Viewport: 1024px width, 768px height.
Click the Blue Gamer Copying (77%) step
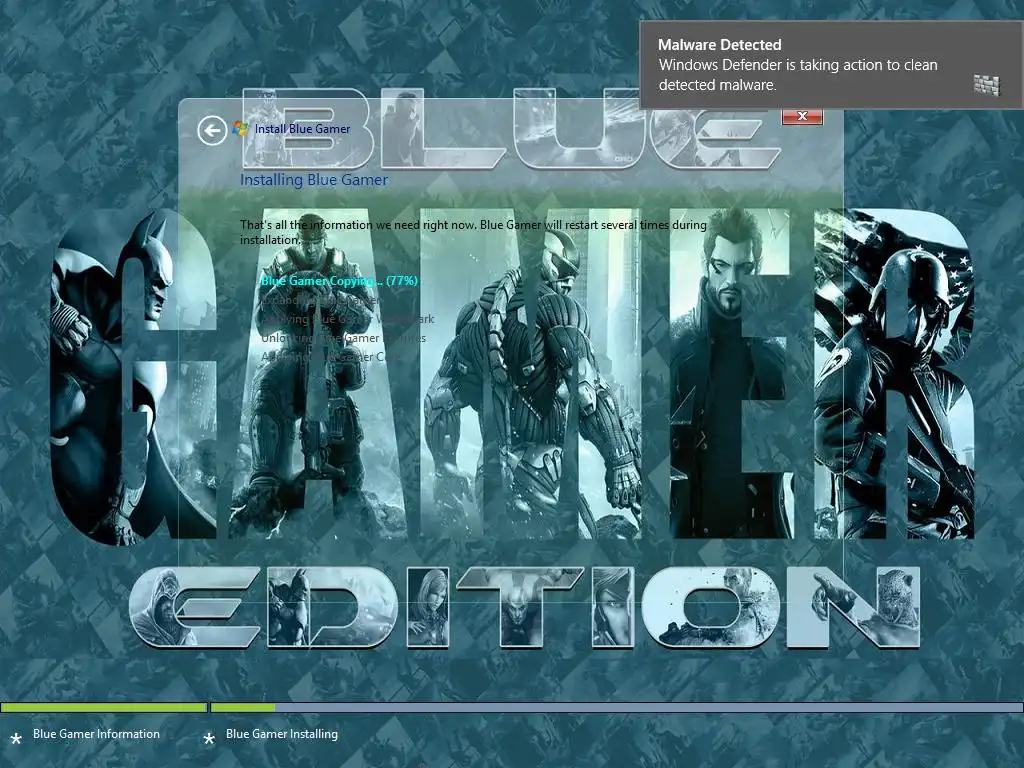click(339, 281)
